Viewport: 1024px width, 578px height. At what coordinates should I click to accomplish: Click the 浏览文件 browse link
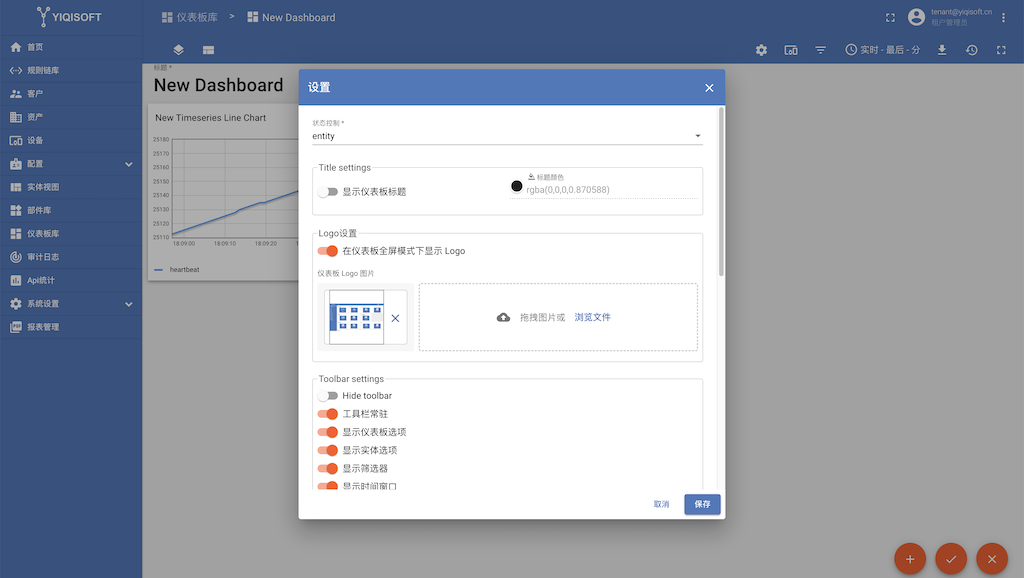coord(592,317)
